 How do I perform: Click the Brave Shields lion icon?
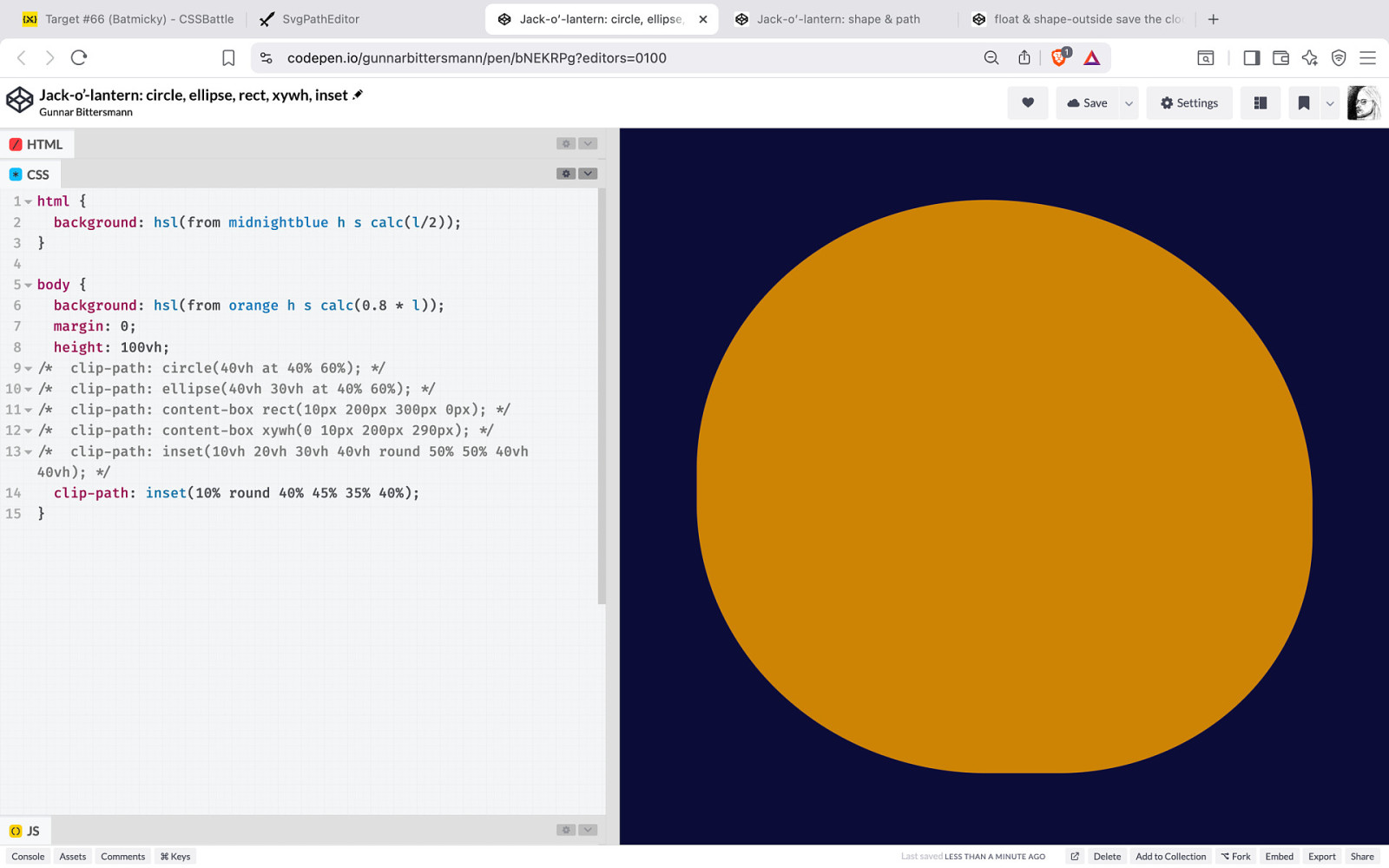[x=1059, y=57]
